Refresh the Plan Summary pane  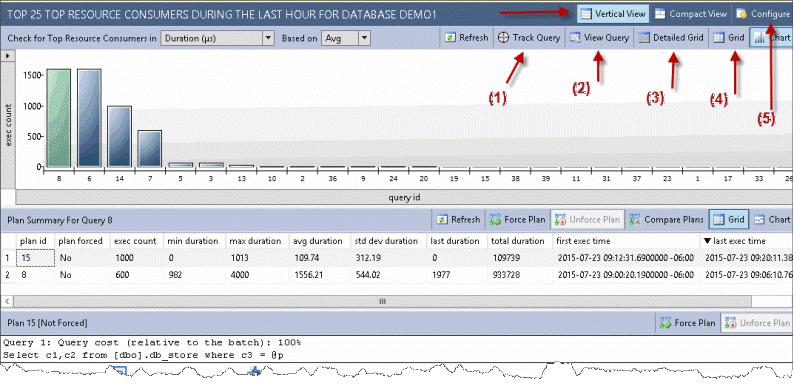point(458,219)
